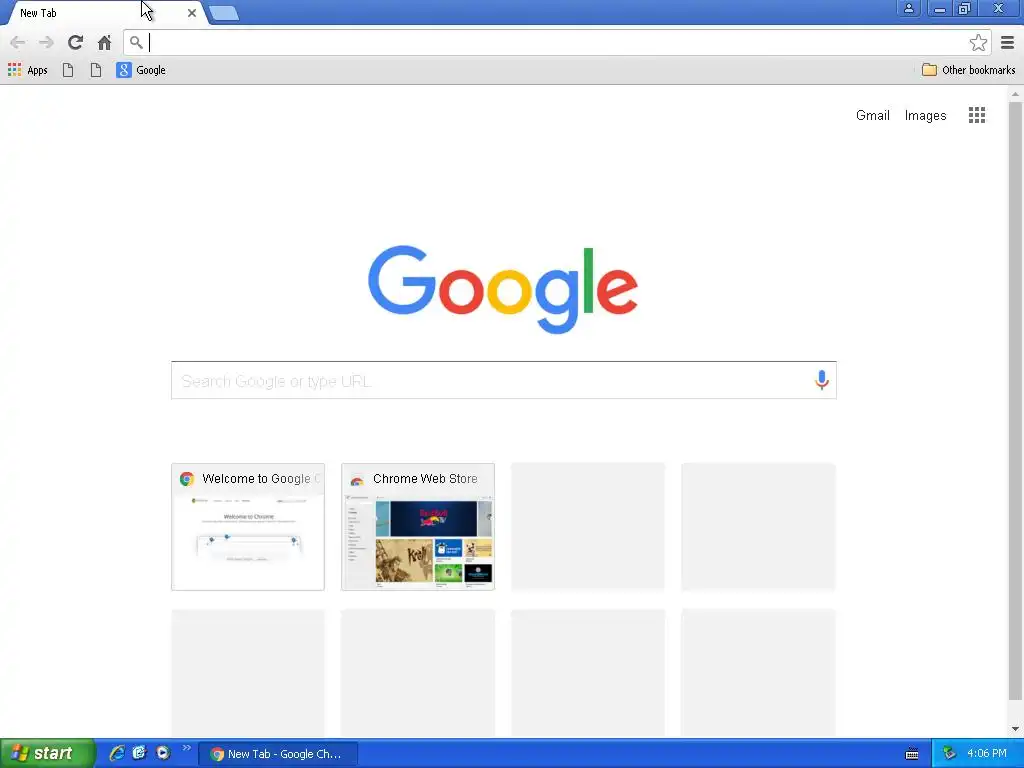Click the system tray network icon

[x=949, y=754]
